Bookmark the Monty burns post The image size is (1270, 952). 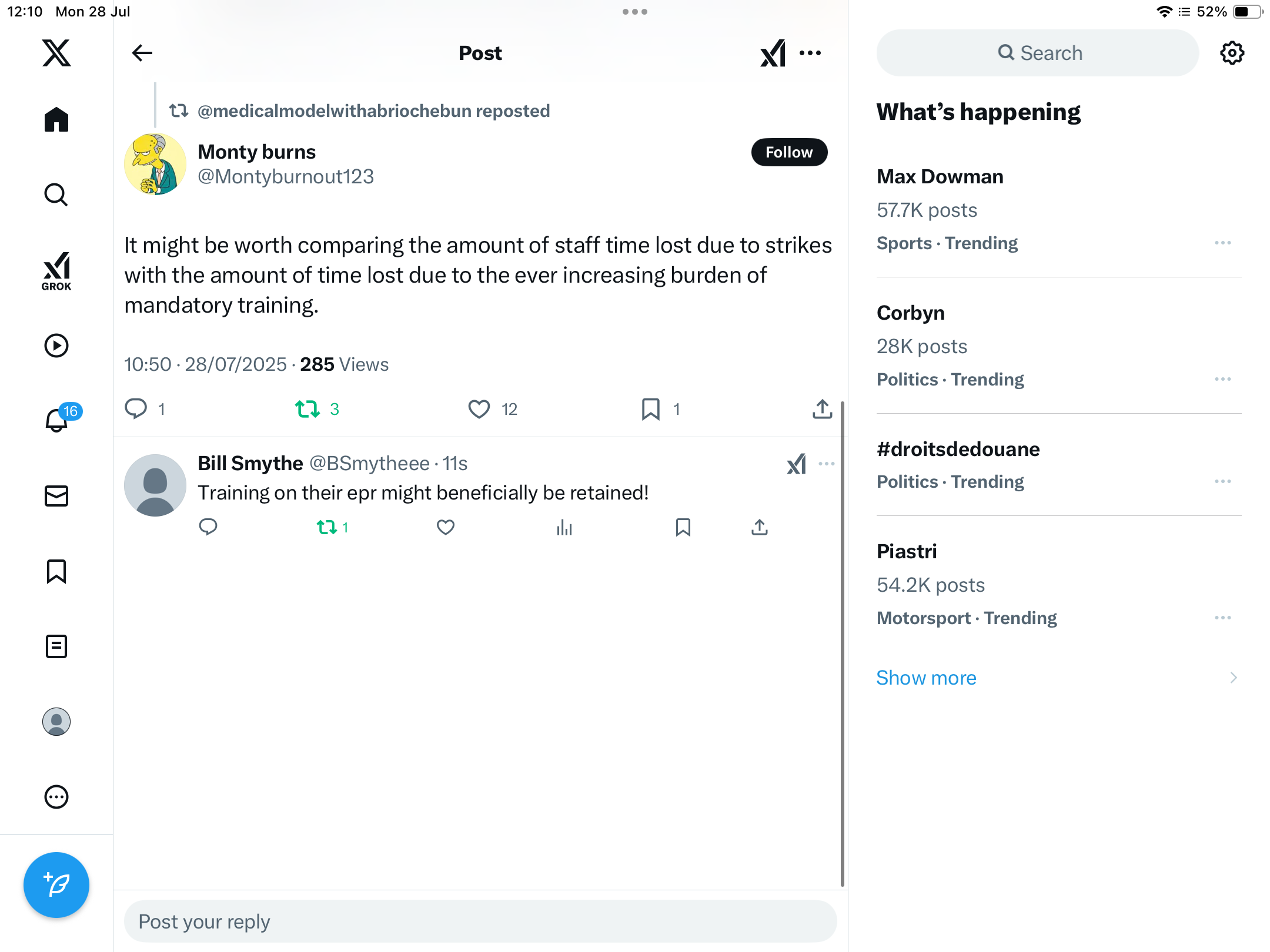pos(650,409)
